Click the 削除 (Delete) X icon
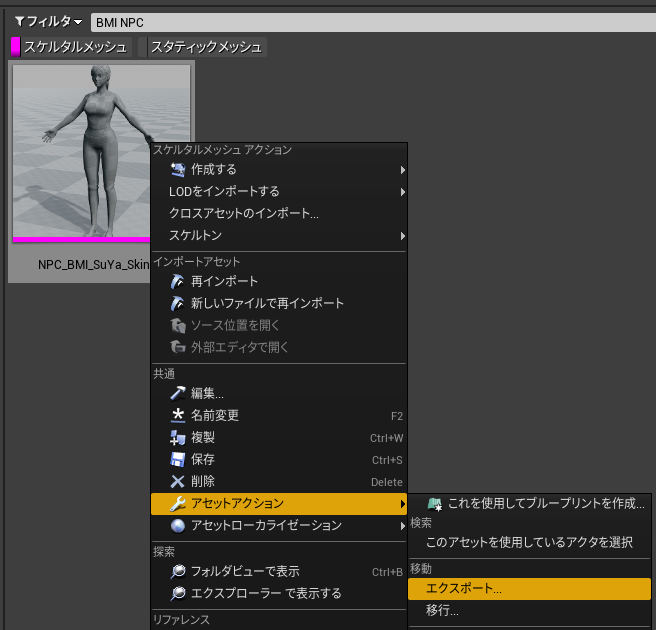 [x=177, y=481]
